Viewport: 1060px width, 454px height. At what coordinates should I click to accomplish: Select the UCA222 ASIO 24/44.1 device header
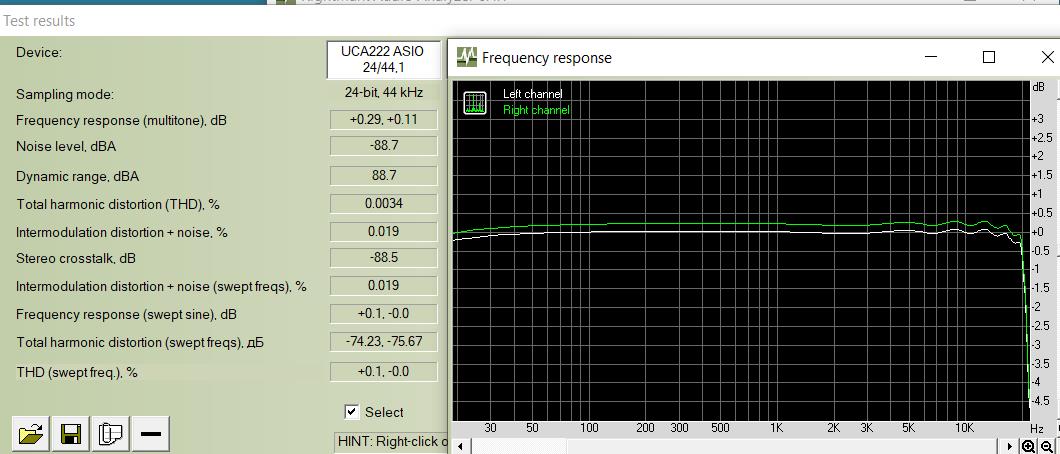tap(383, 59)
